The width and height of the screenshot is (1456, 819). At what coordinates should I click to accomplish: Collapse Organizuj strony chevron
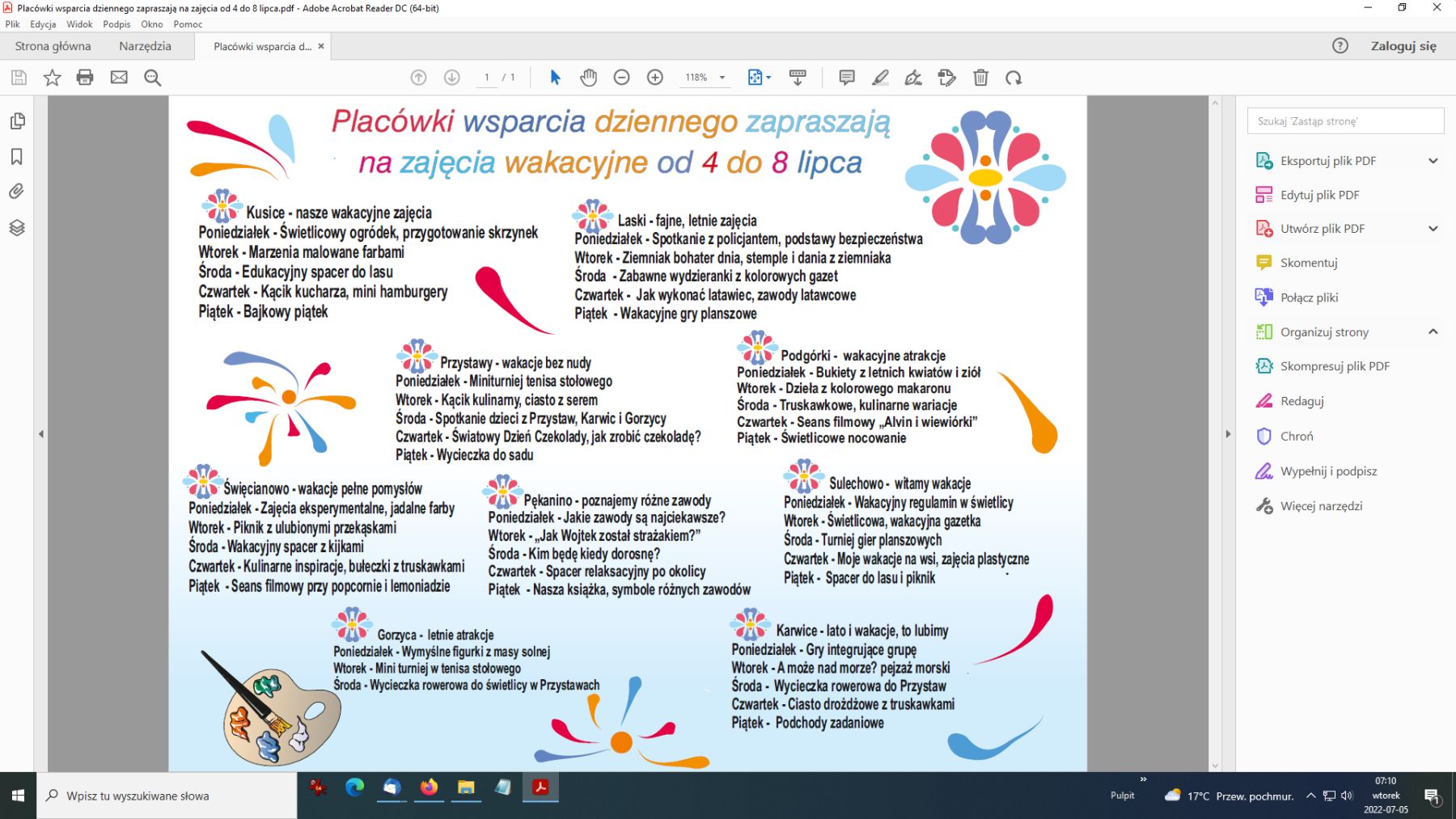coord(1433,331)
